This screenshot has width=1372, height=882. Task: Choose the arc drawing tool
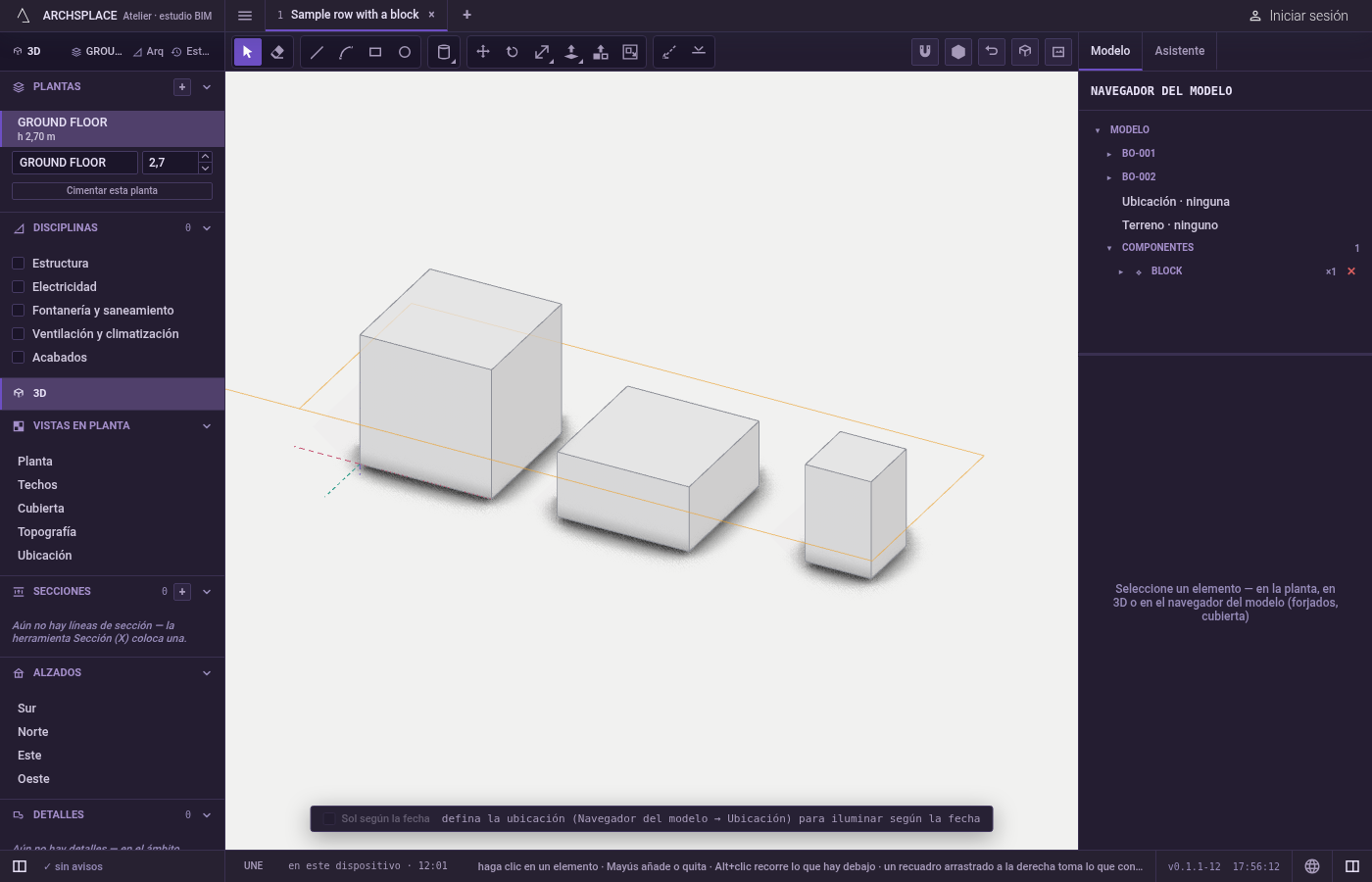(x=346, y=52)
